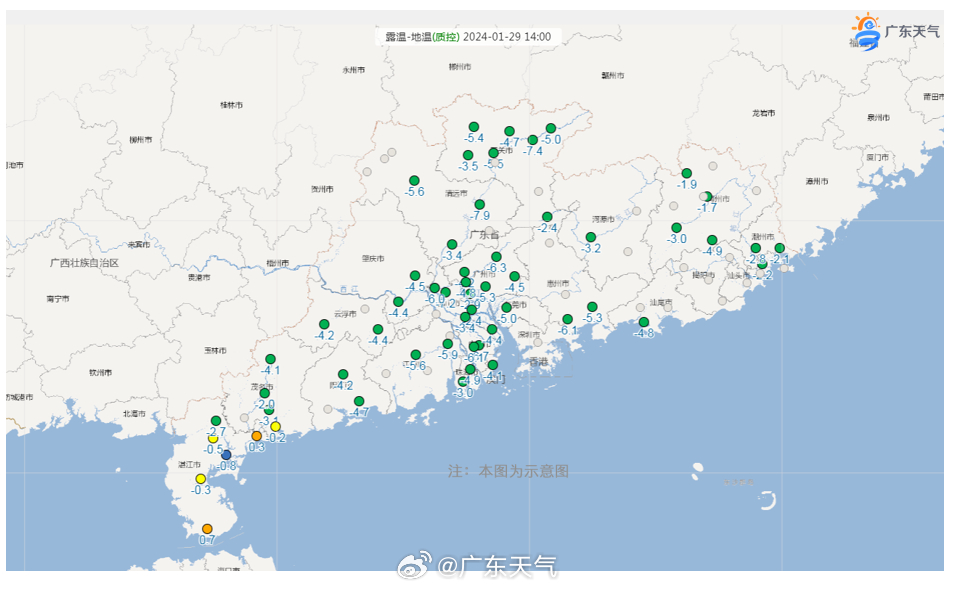Select the green dot above the -6.1 reading
The image size is (958, 589).
[x=568, y=319]
